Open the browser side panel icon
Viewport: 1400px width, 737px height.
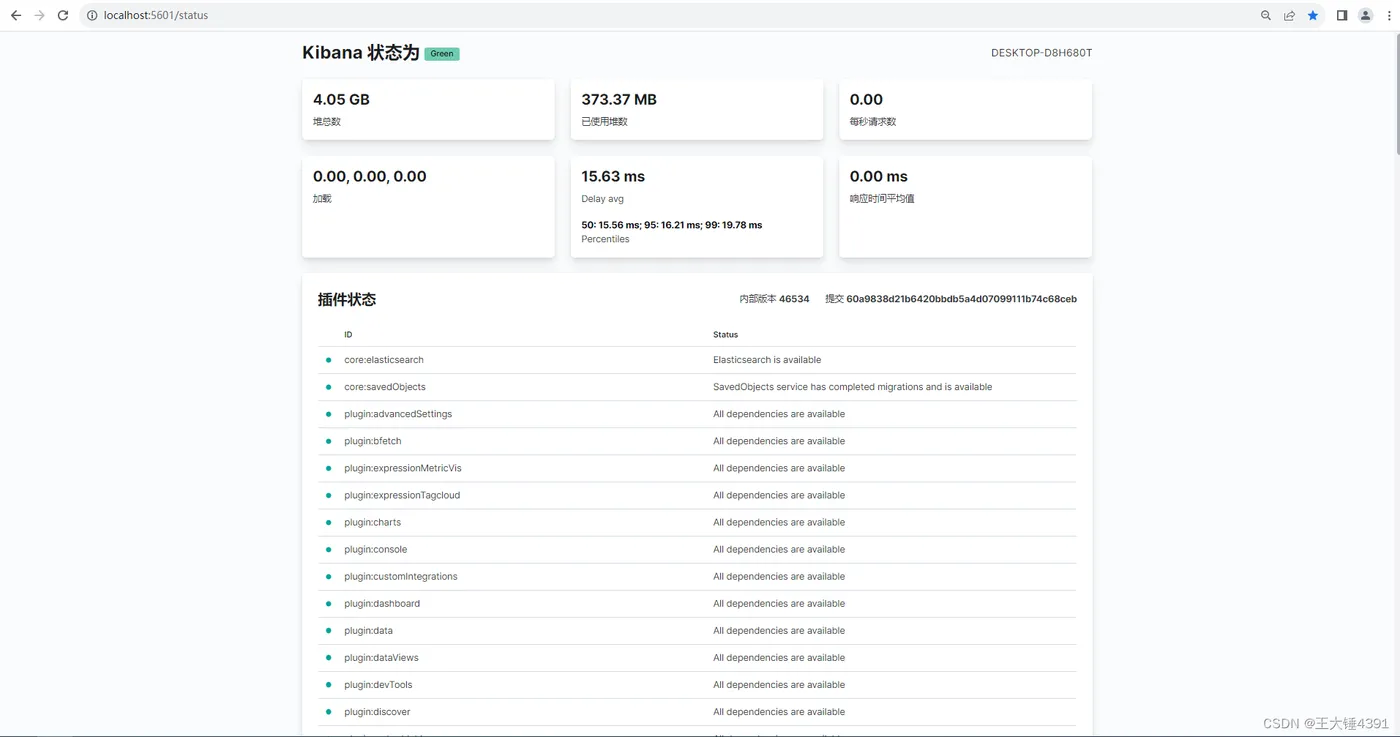[x=1342, y=15]
